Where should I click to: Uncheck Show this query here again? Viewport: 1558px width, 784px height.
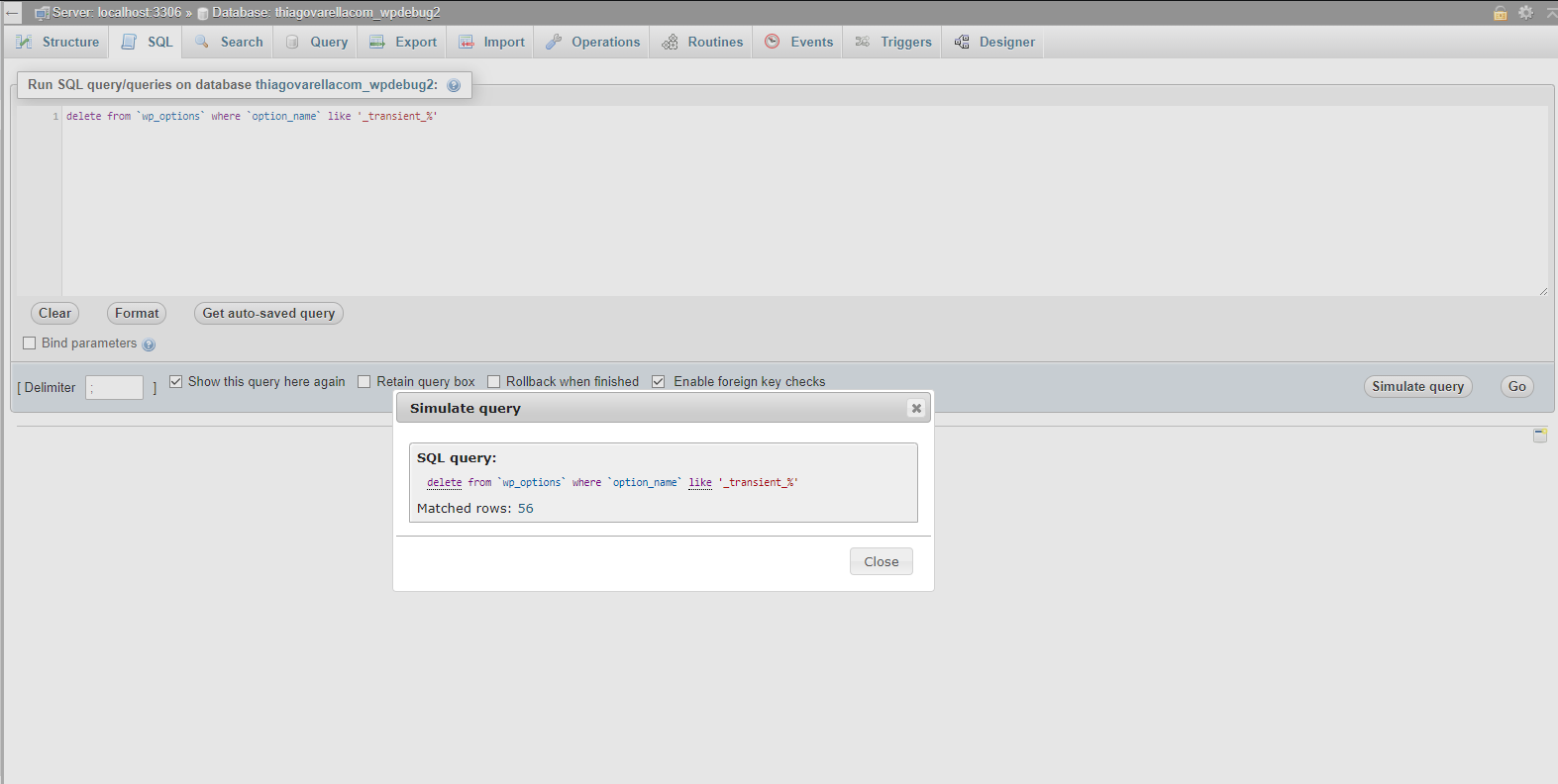point(176,381)
